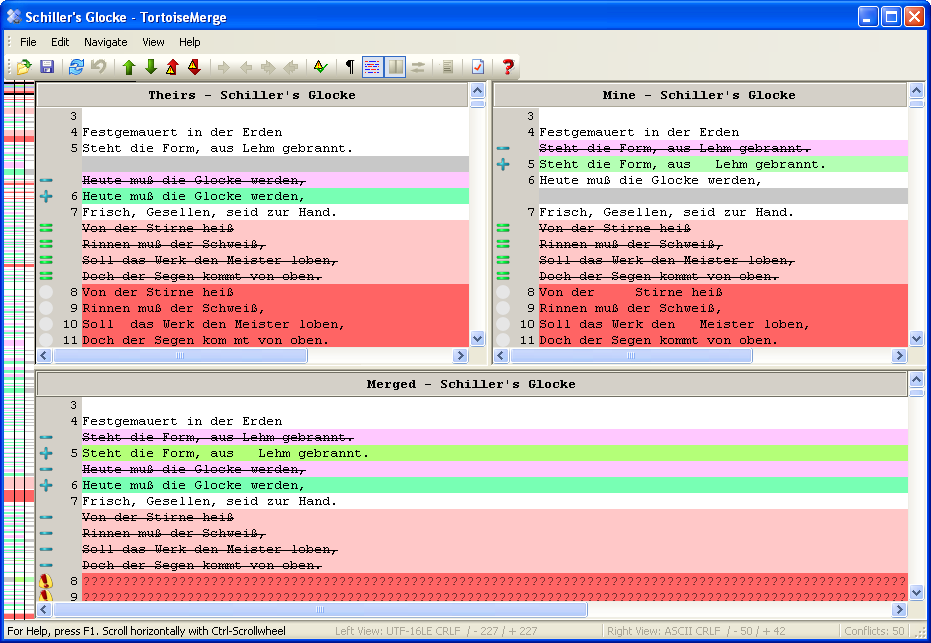Click the 'Theirs - Schiller's Glocke' pane header

pyautogui.click(x=252, y=95)
